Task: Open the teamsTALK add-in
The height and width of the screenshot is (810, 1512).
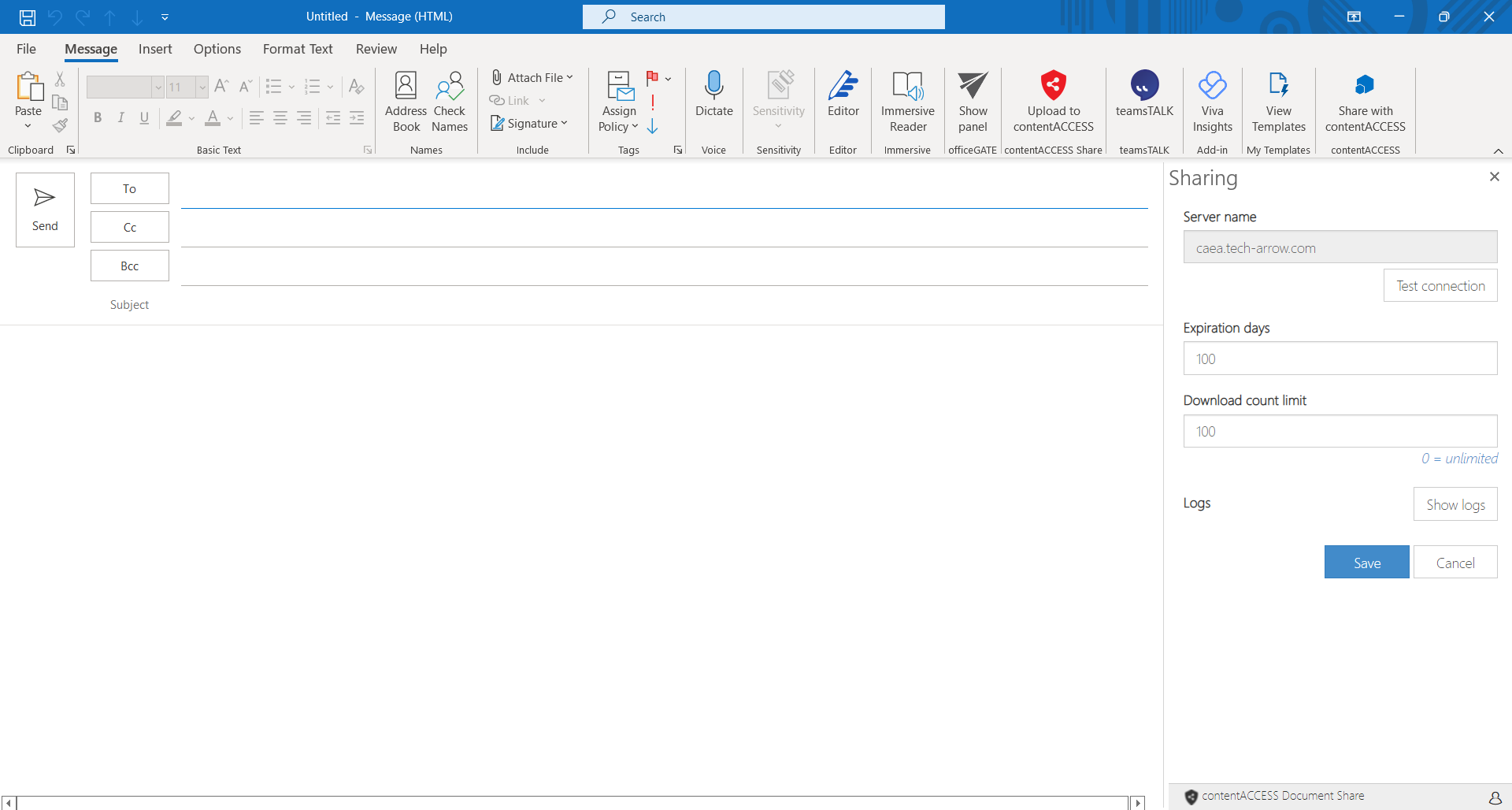Action: (x=1144, y=85)
